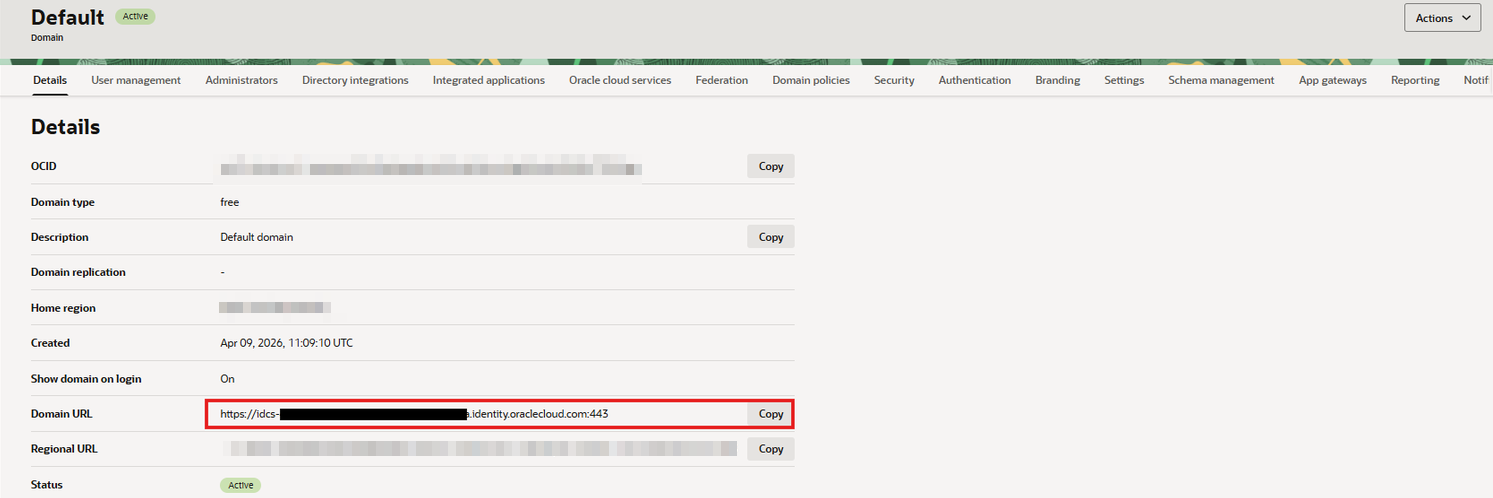Click the Active badge beside Default title
The width and height of the screenshot is (1493, 498).
click(136, 16)
